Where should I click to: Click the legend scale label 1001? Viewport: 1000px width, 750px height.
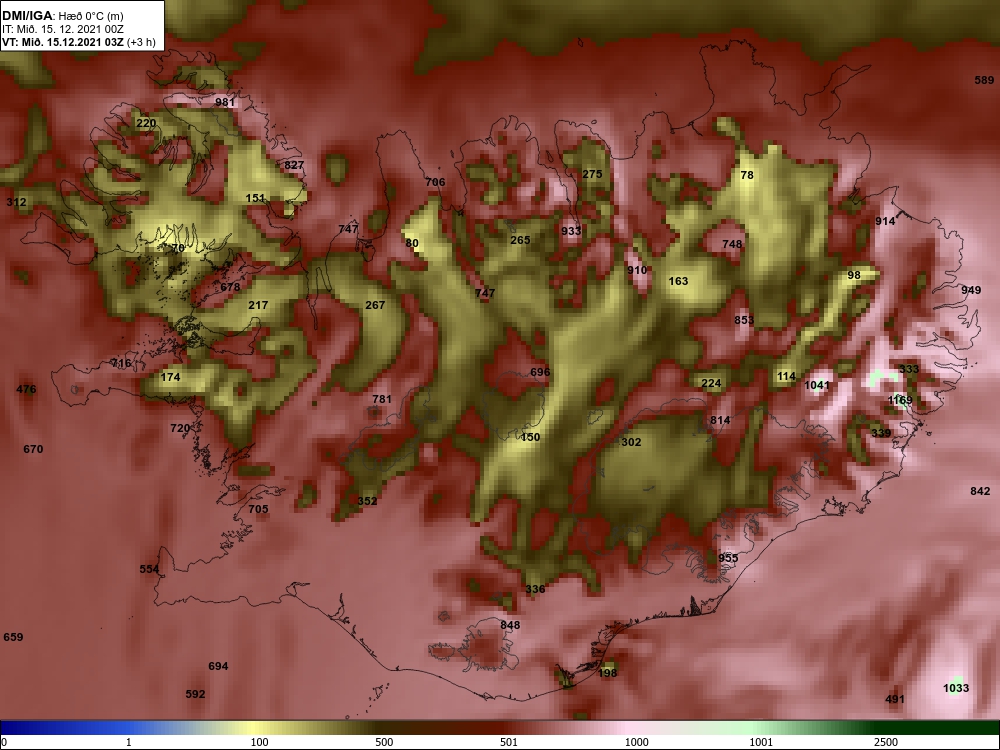point(761,742)
